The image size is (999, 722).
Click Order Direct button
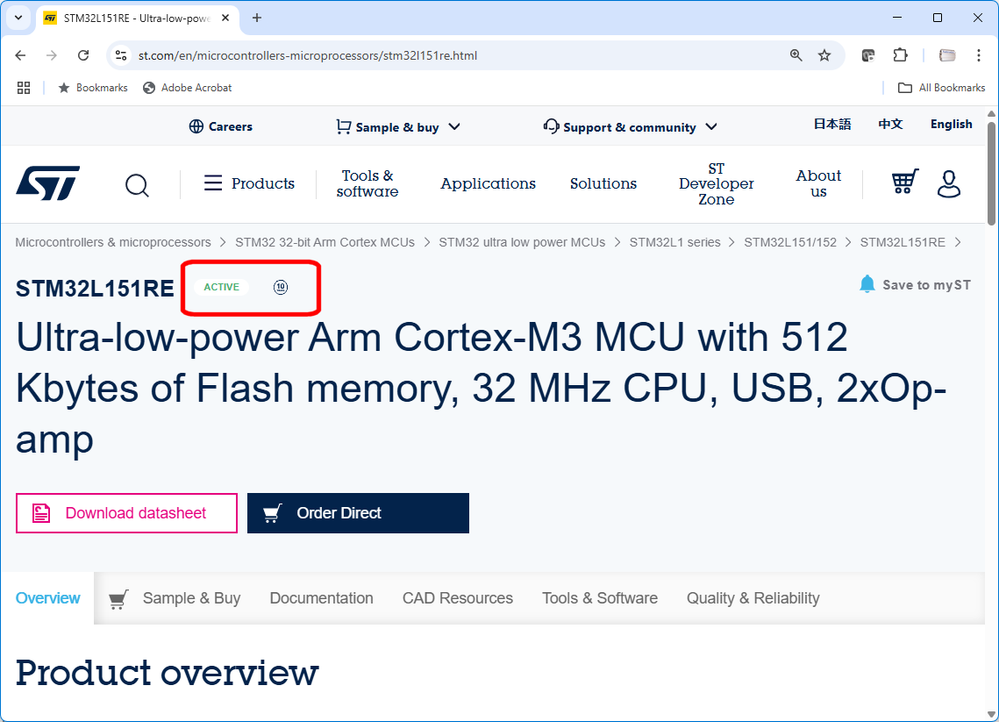358,513
